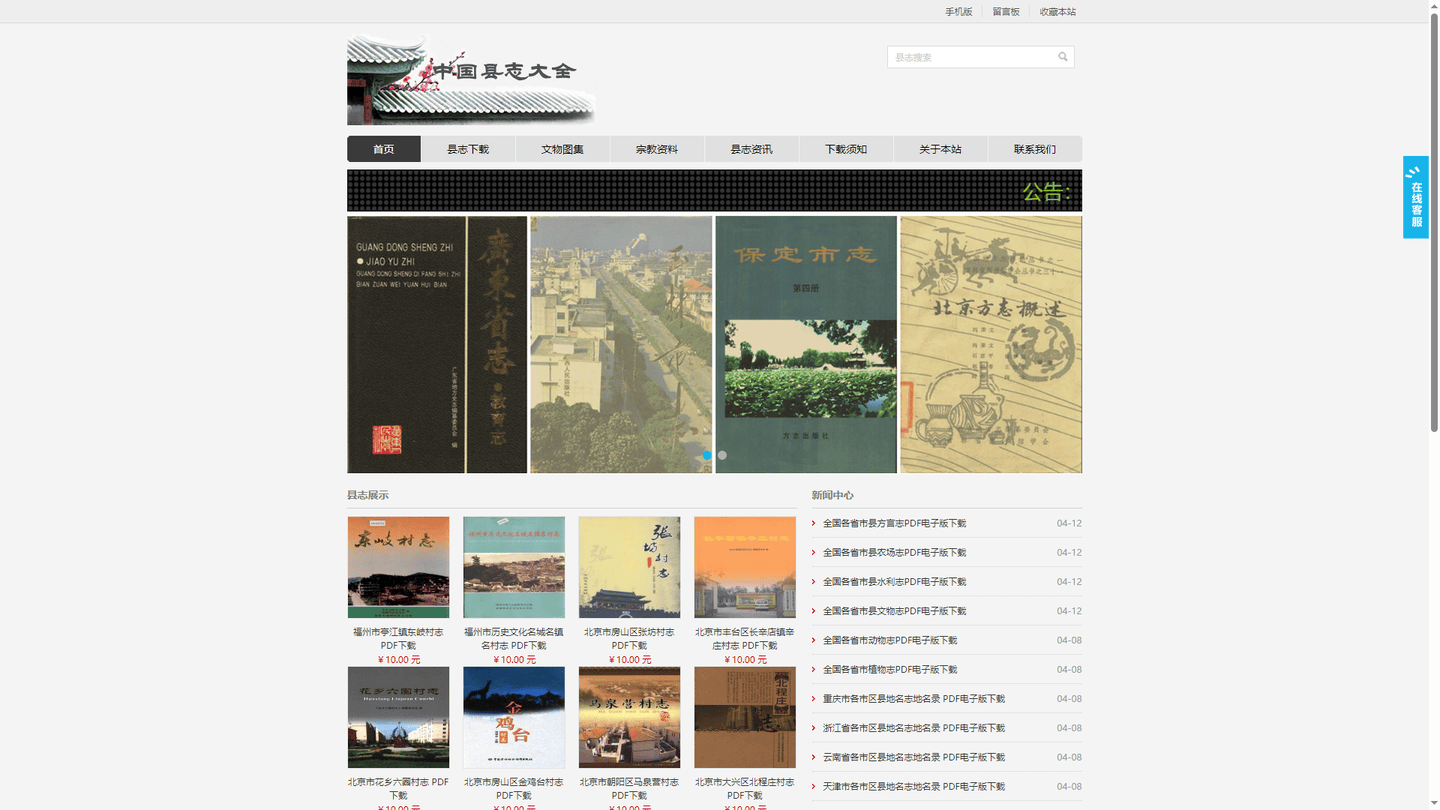Viewport: 1440px width, 810px height.
Task: Open the 关于本站 menu item
Action: [x=940, y=149]
